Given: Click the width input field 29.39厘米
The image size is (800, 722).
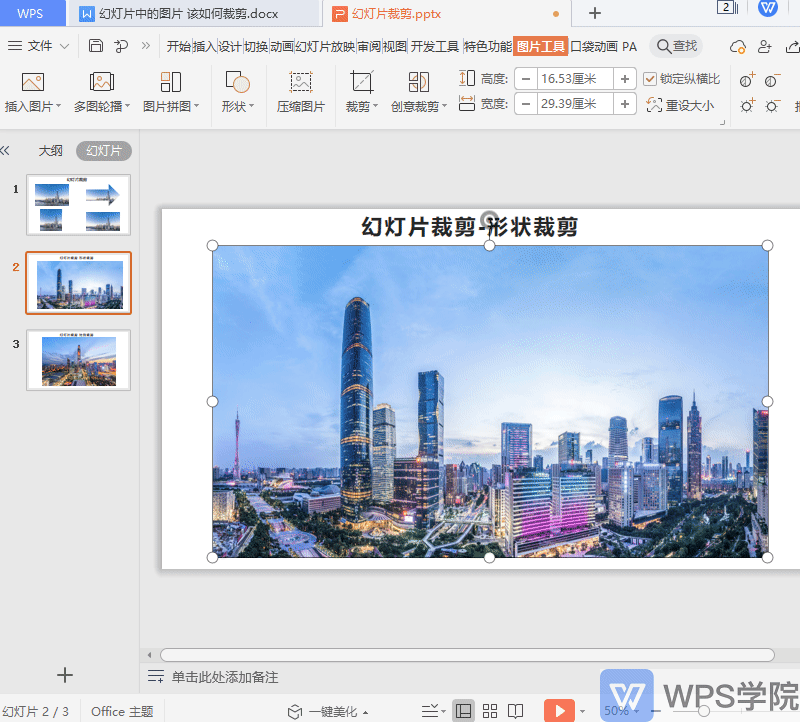Looking at the screenshot, I should (575, 104).
